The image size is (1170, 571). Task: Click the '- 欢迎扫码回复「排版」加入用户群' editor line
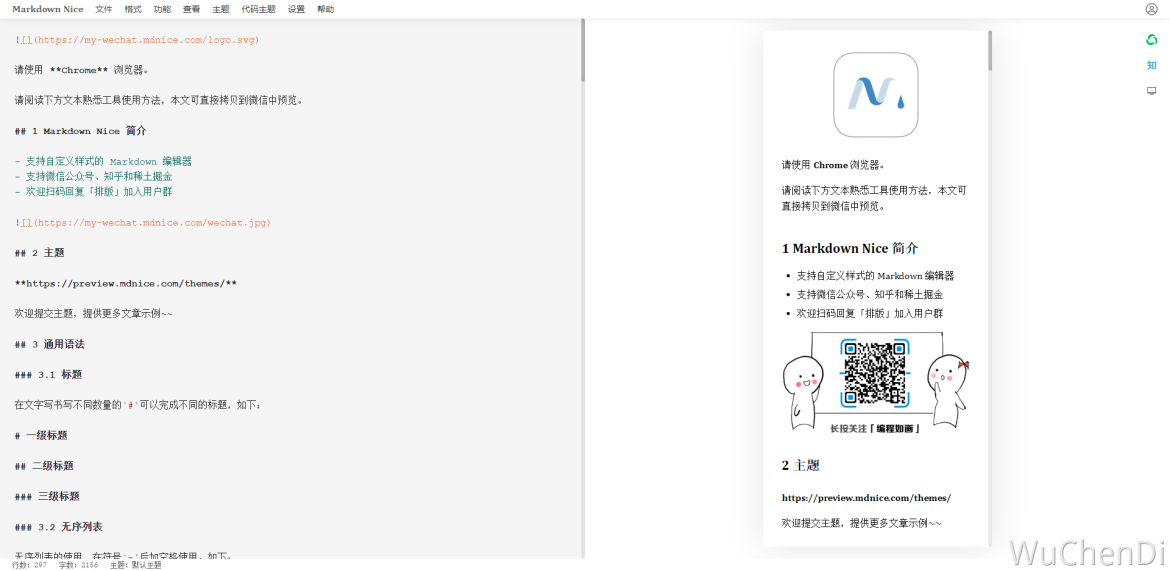[x=93, y=192]
